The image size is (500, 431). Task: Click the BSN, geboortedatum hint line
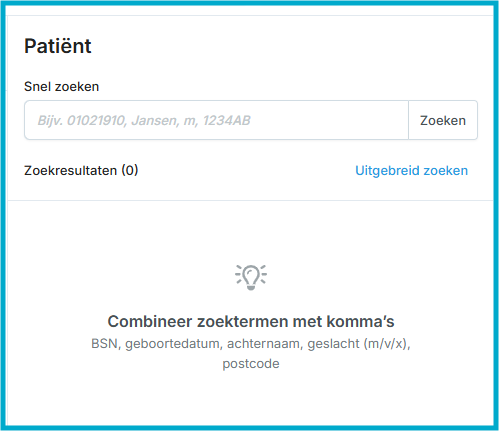coord(251,344)
